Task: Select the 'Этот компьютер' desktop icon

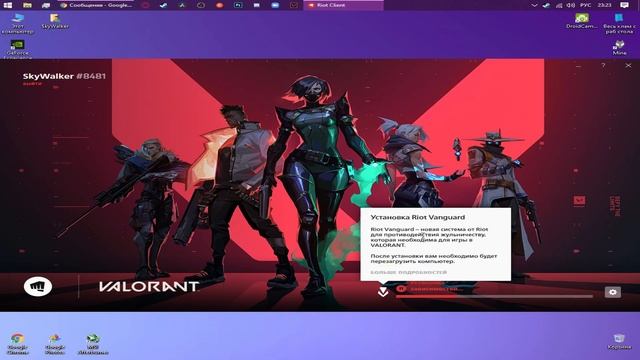Action: pos(18,23)
